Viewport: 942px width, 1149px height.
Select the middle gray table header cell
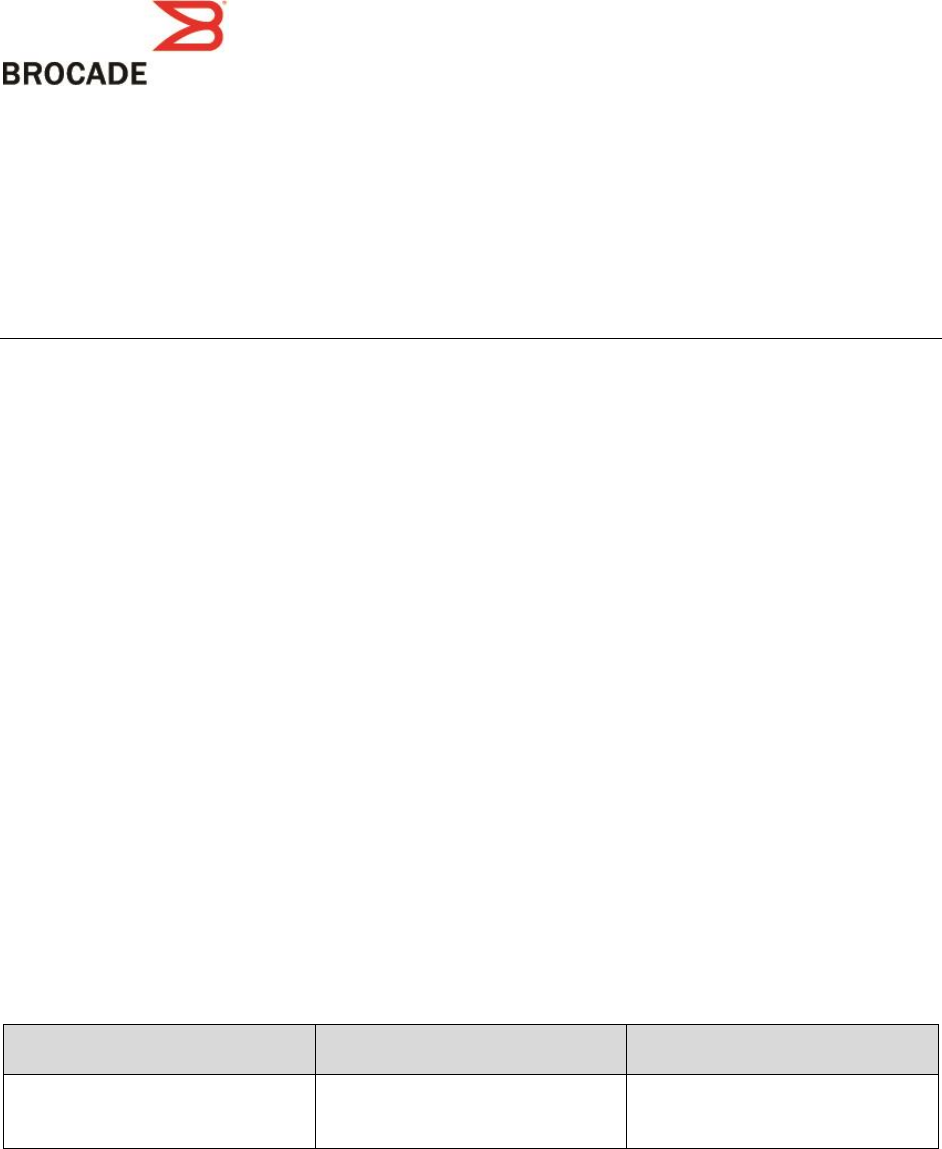[x=471, y=1048]
